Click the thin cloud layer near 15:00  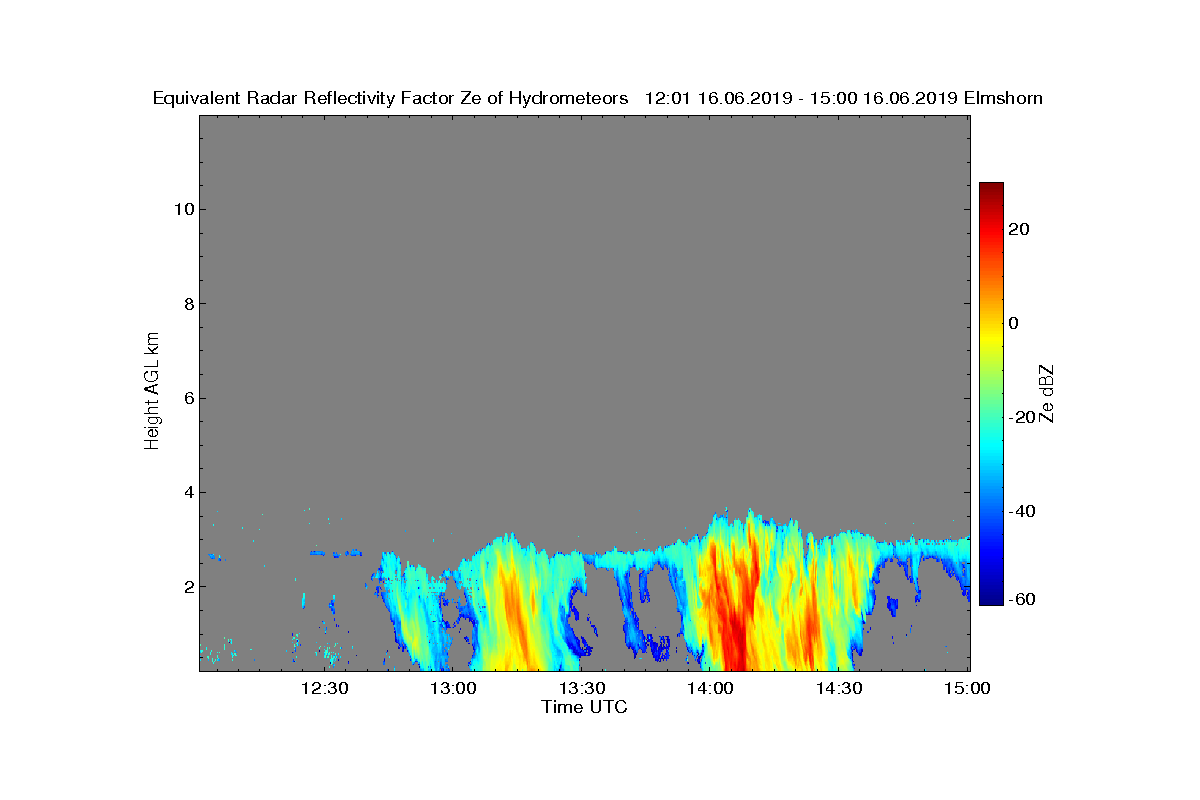click(x=940, y=546)
